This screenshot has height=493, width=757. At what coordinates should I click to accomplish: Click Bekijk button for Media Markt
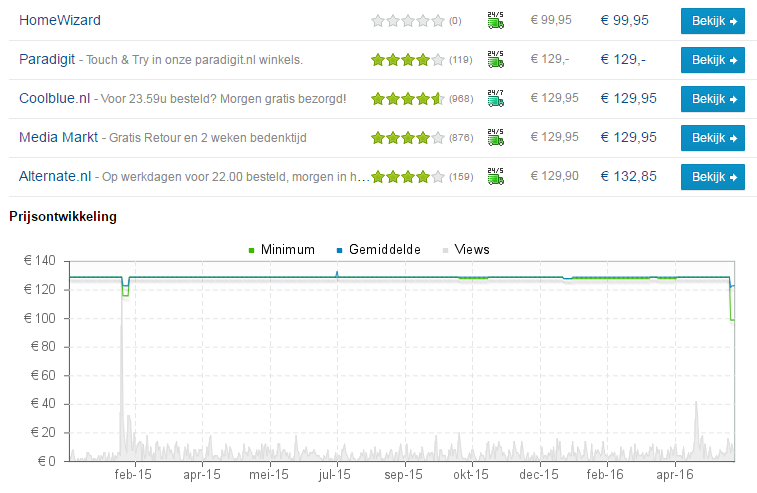(x=713, y=138)
